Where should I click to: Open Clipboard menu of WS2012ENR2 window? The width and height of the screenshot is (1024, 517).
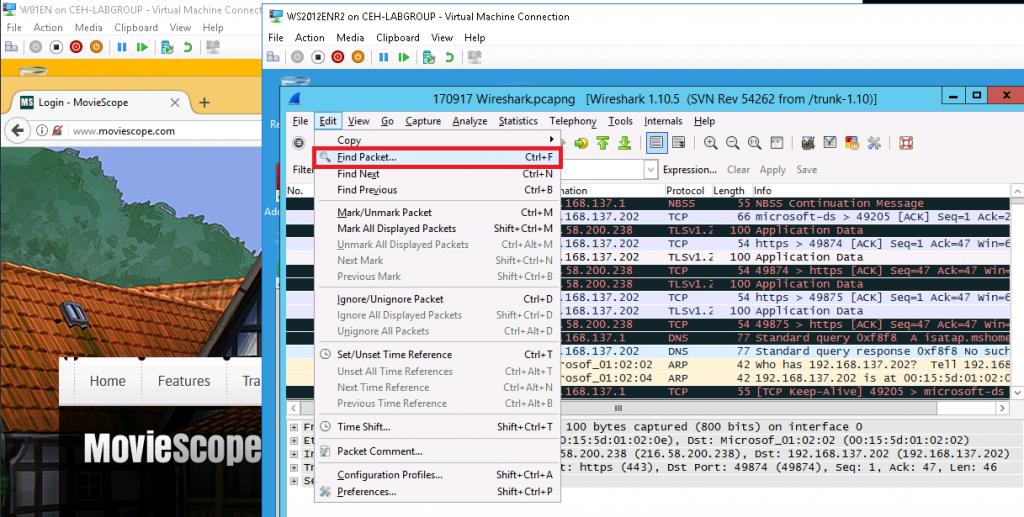pyautogui.click(x=397, y=38)
